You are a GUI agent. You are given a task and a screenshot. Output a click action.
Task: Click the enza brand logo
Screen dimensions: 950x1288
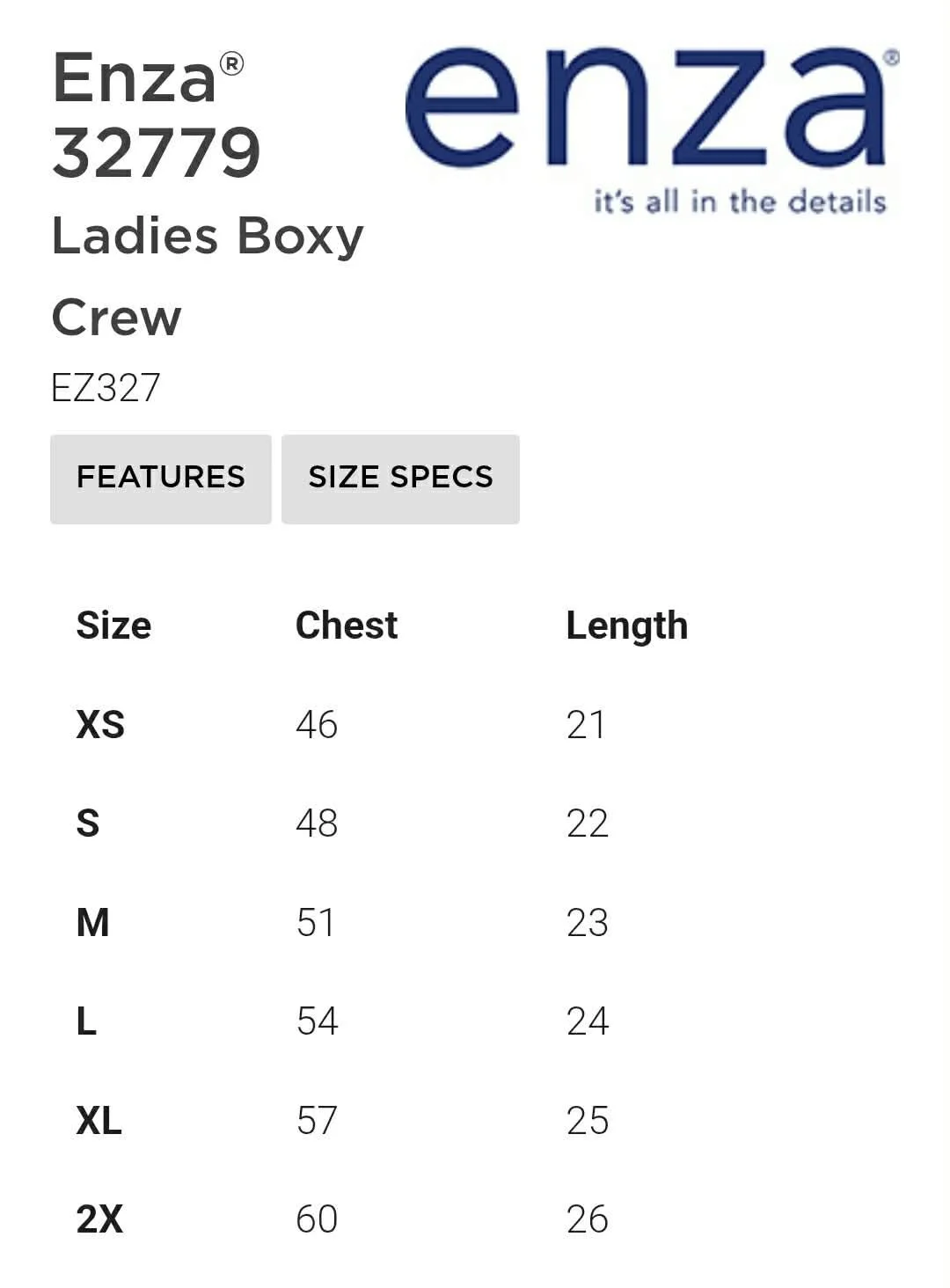point(652,130)
